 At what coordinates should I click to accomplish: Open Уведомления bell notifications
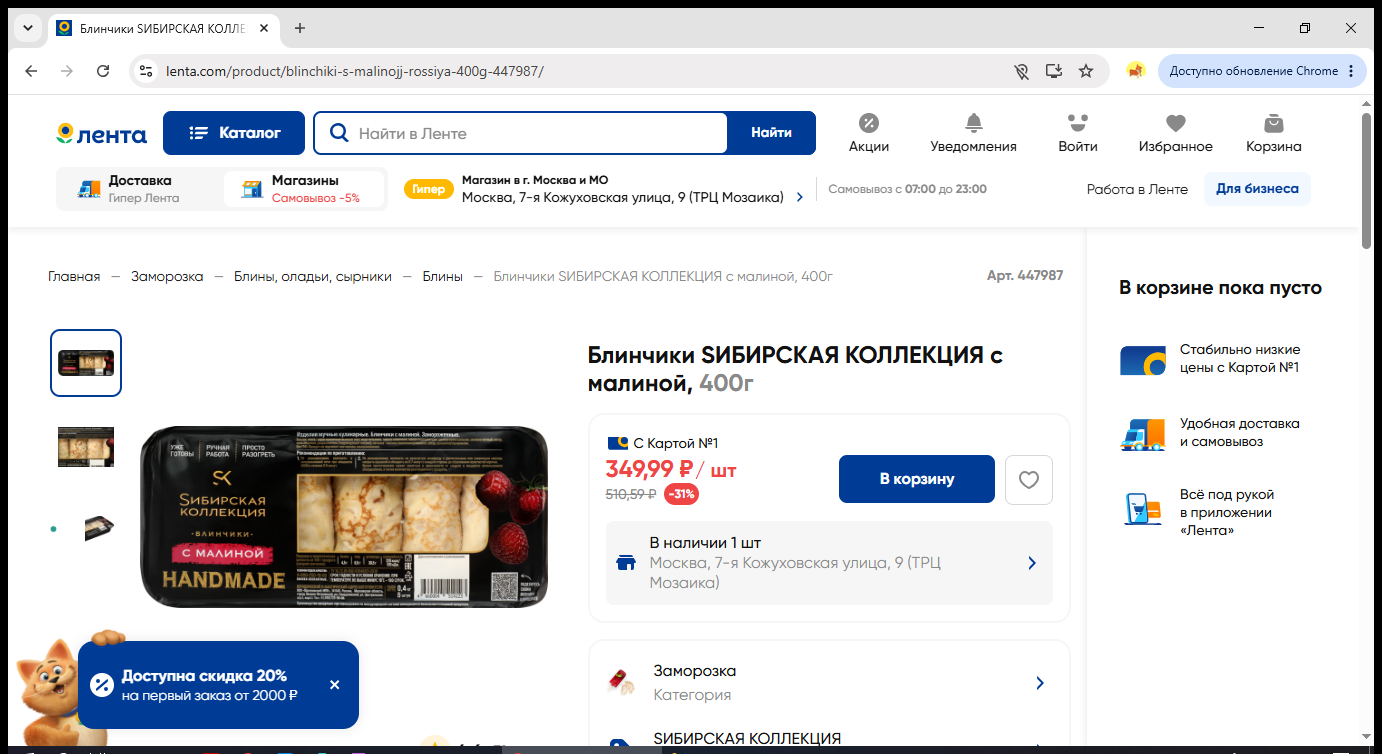click(x=973, y=133)
